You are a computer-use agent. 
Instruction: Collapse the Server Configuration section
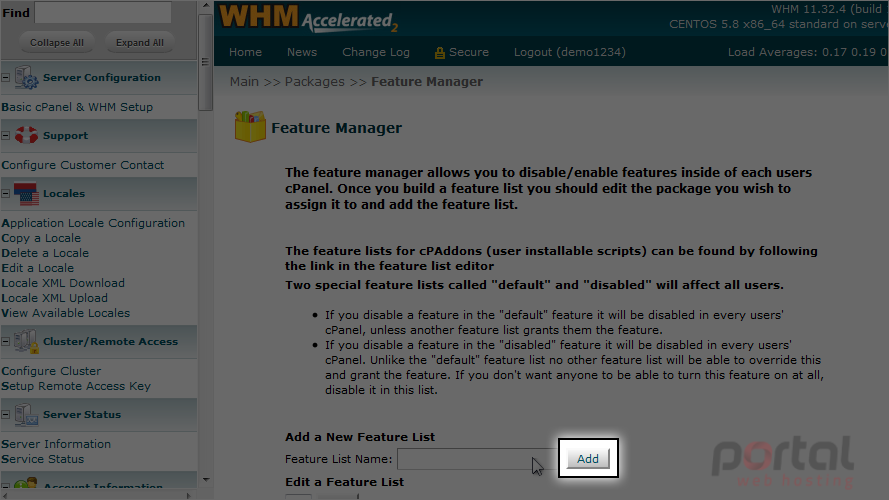6,78
